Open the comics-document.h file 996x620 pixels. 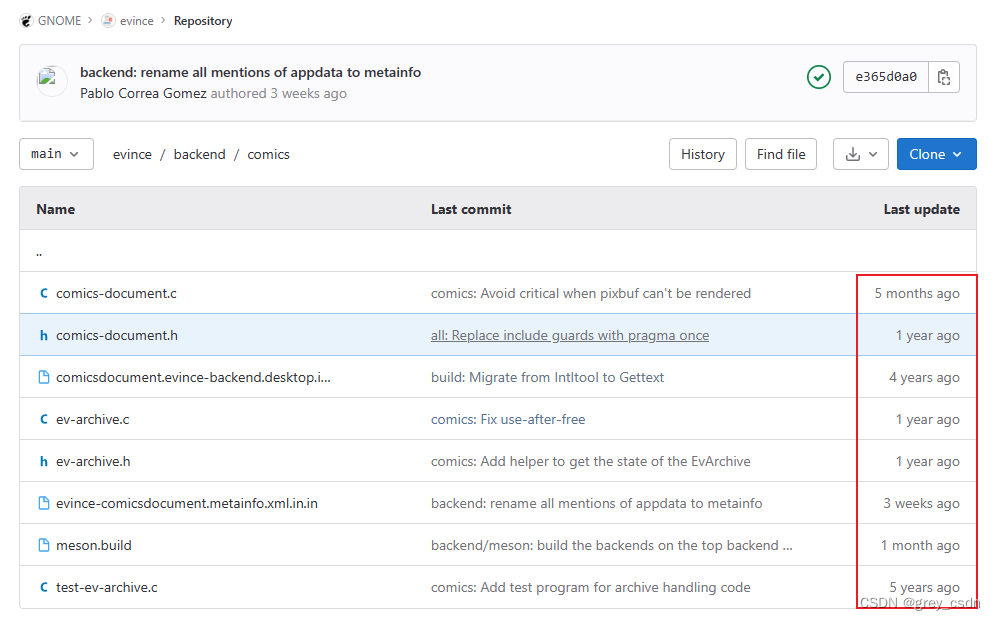(117, 335)
